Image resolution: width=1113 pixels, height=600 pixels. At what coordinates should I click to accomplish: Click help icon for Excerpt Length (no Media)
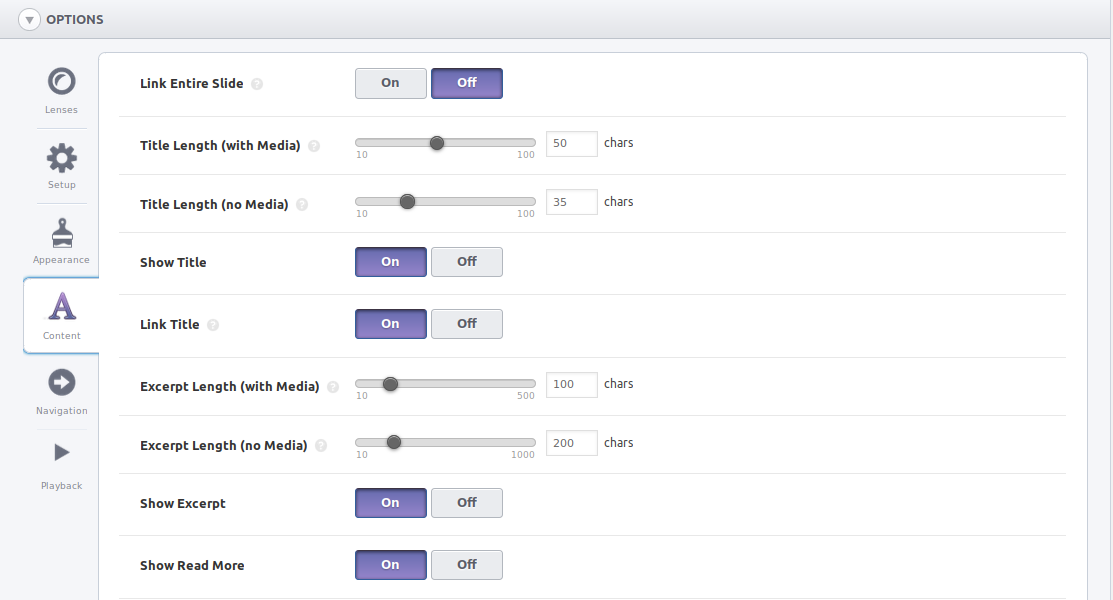click(321, 446)
